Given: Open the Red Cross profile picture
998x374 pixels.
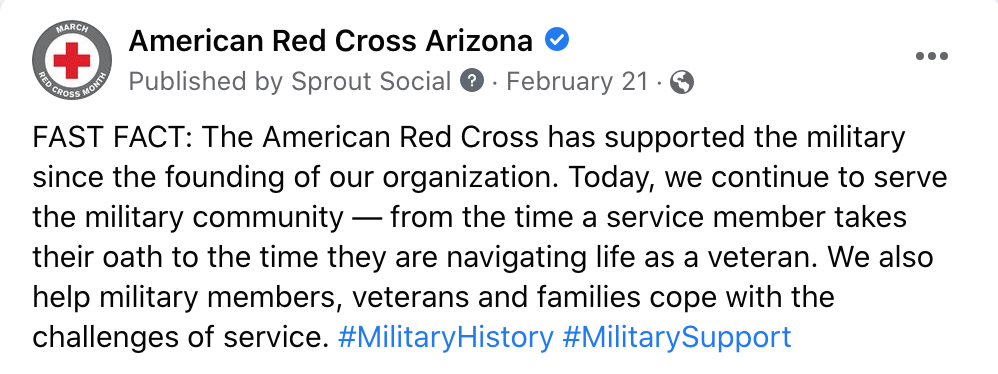Looking at the screenshot, I should click(71, 60).
